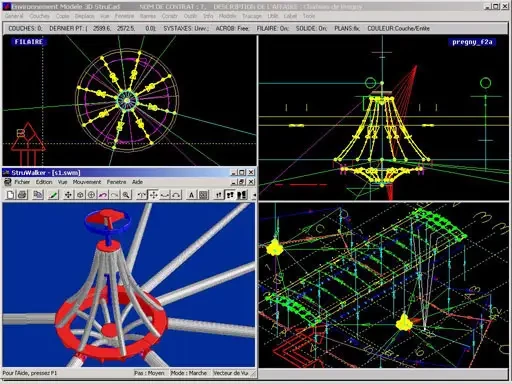
Task: Click the pink undo arrow icon
Action: tap(103, 195)
